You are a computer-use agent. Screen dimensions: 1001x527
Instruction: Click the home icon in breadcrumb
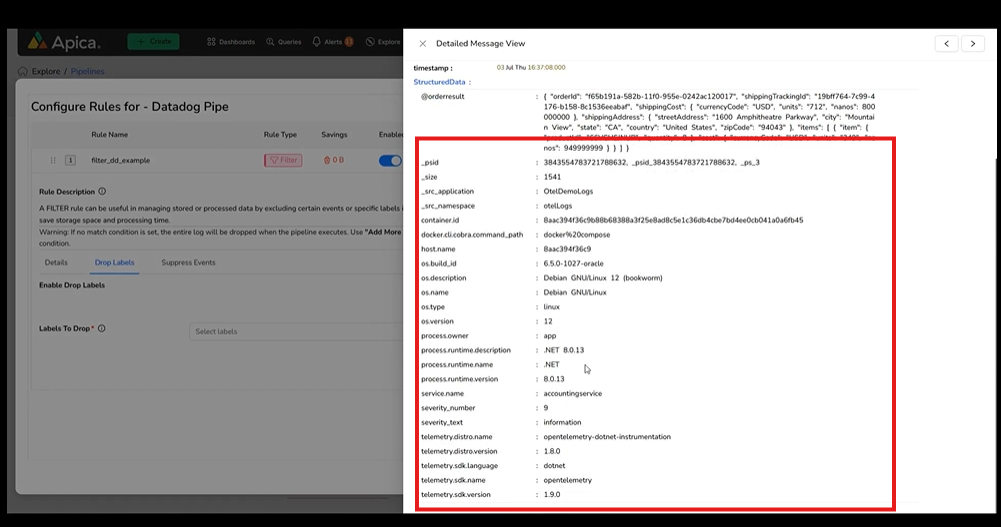tap(23, 72)
